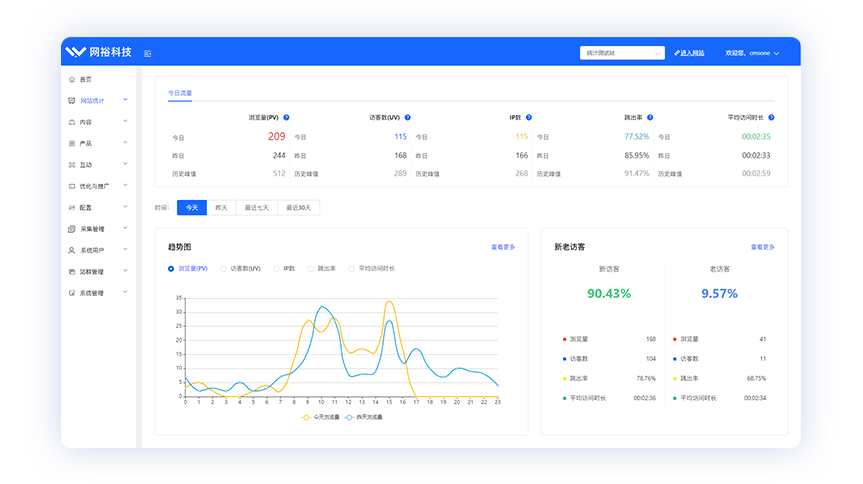Select the IP数 radio in the trend chart
Viewport: 863px width, 484px height.
pyautogui.click(x=276, y=269)
